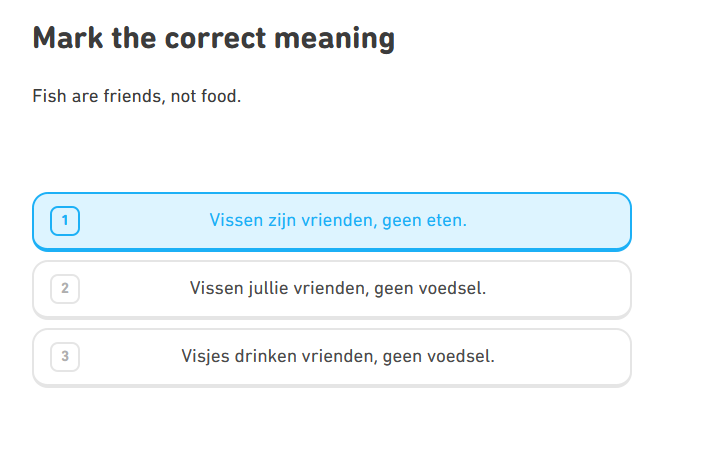The height and width of the screenshot is (453, 704).
Task: Choose option "Vissen jullie vrienden, geen voedsel."
Action: (x=337, y=288)
